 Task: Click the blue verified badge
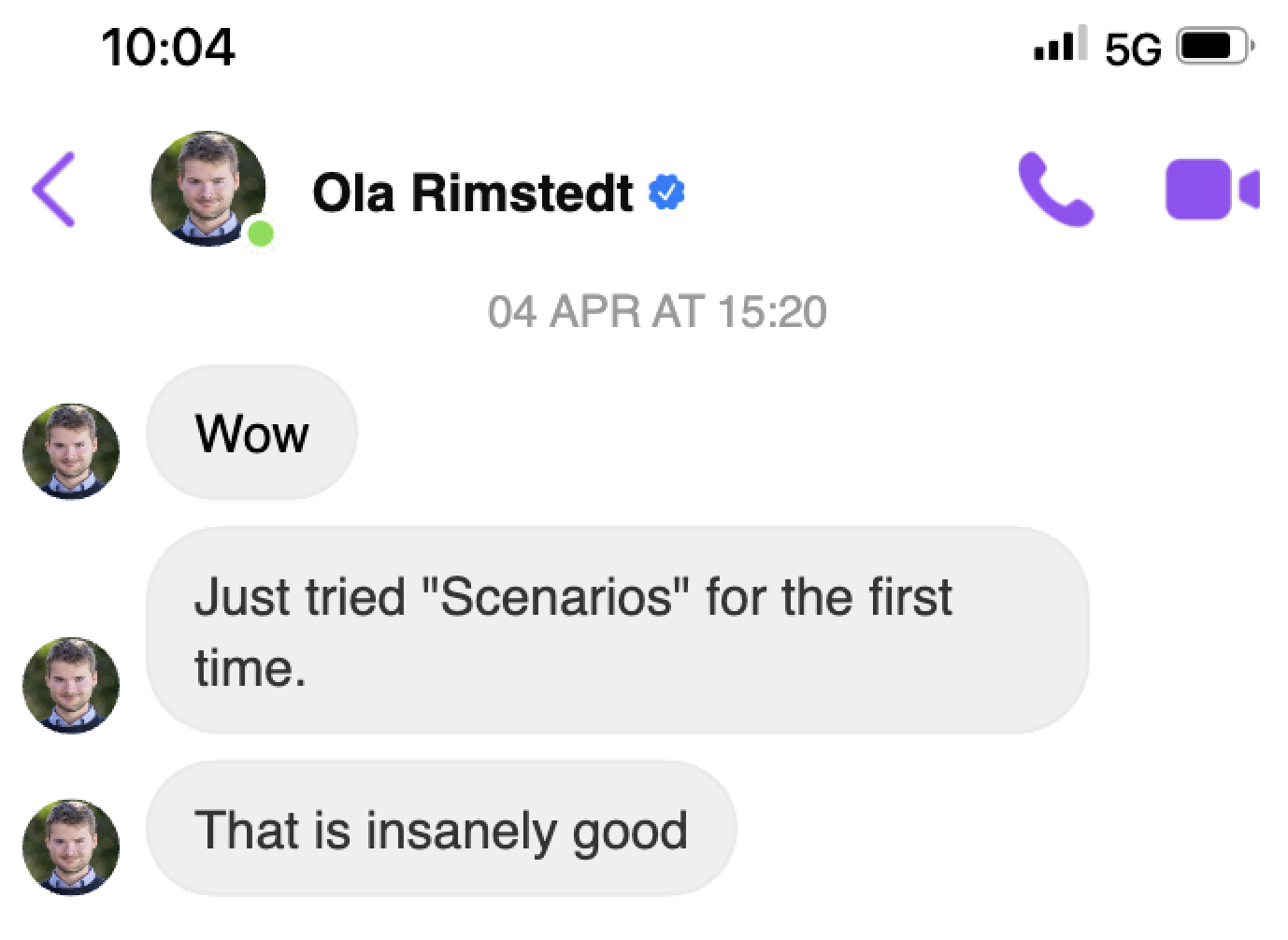coord(667,192)
